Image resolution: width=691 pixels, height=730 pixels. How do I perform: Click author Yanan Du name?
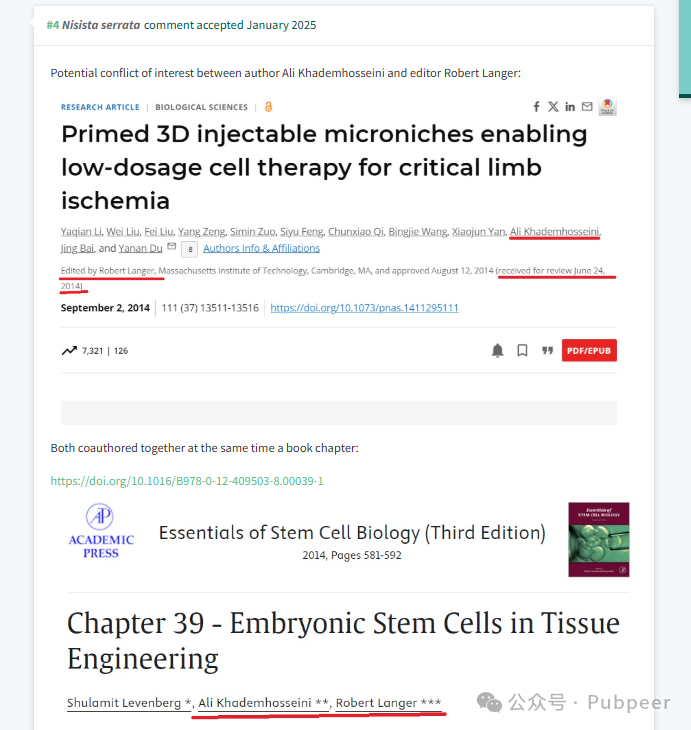(140, 248)
